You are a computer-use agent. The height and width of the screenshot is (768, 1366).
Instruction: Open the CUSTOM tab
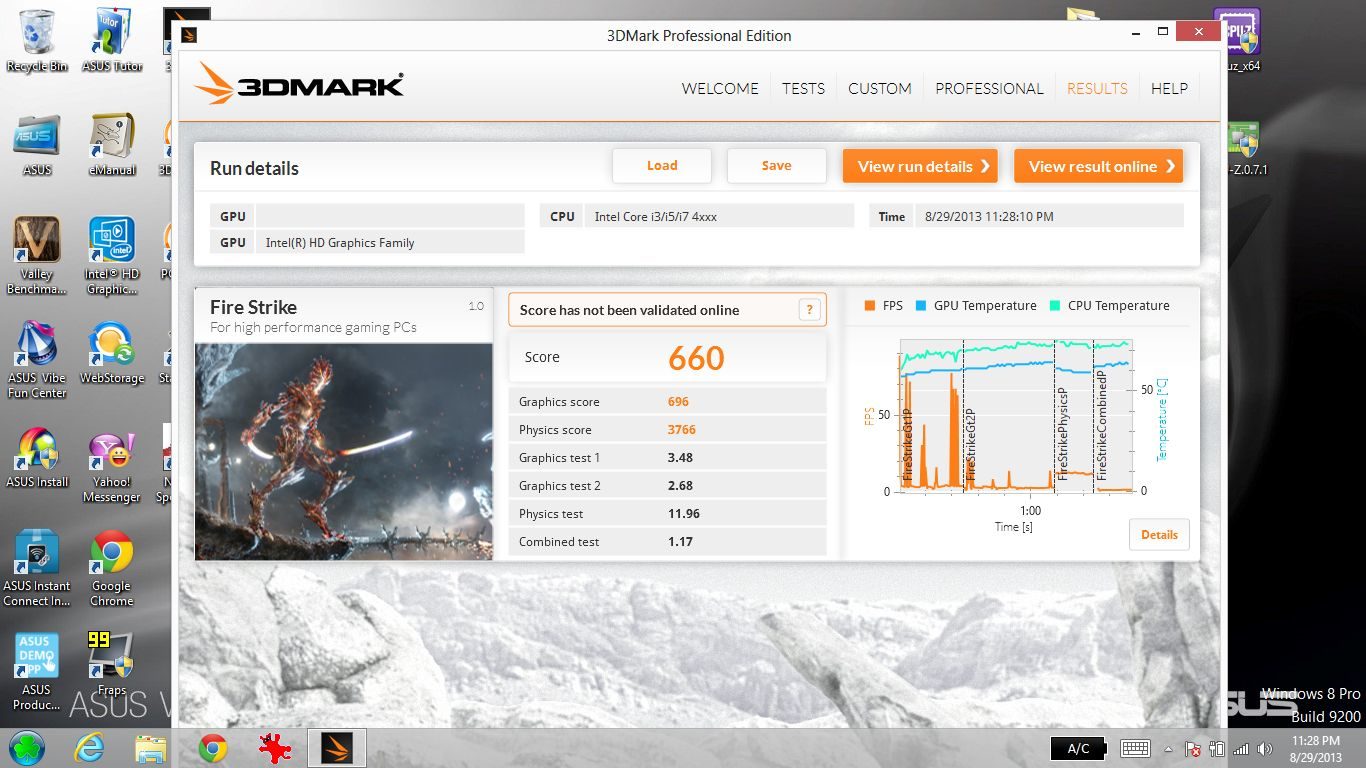[x=880, y=88]
